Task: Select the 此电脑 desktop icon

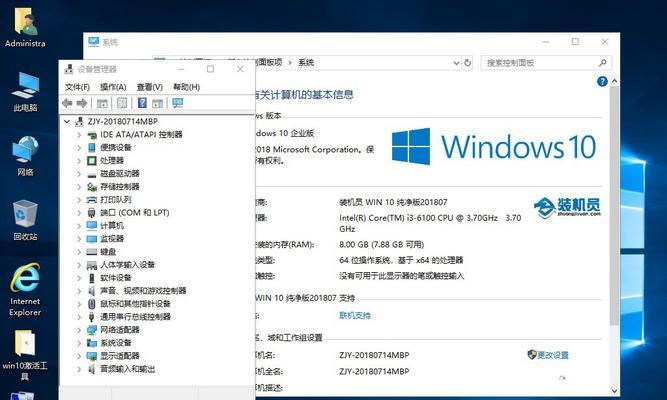Action: pyautogui.click(x=25, y=92)
